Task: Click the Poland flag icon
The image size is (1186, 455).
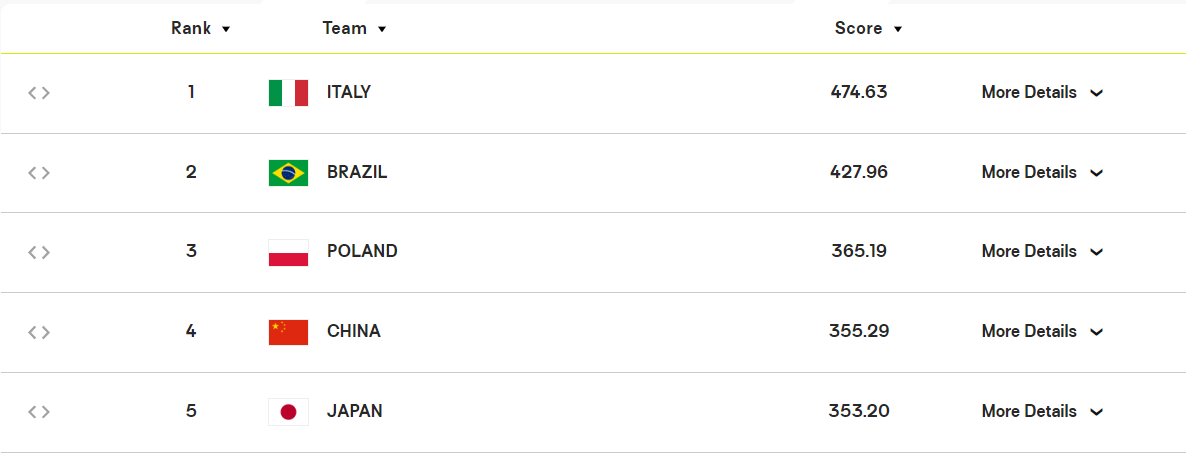Action: 288,252
